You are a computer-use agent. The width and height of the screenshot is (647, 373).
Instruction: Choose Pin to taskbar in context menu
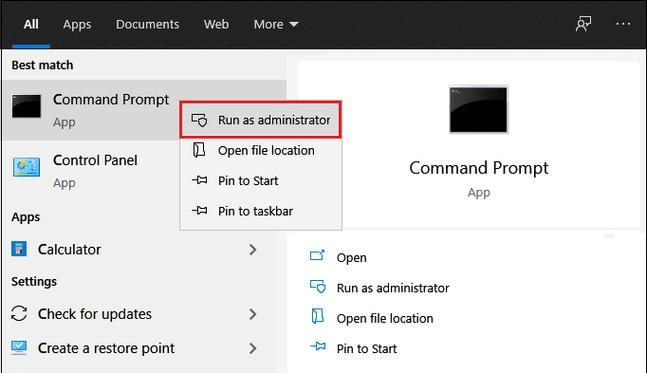point(261,211)
